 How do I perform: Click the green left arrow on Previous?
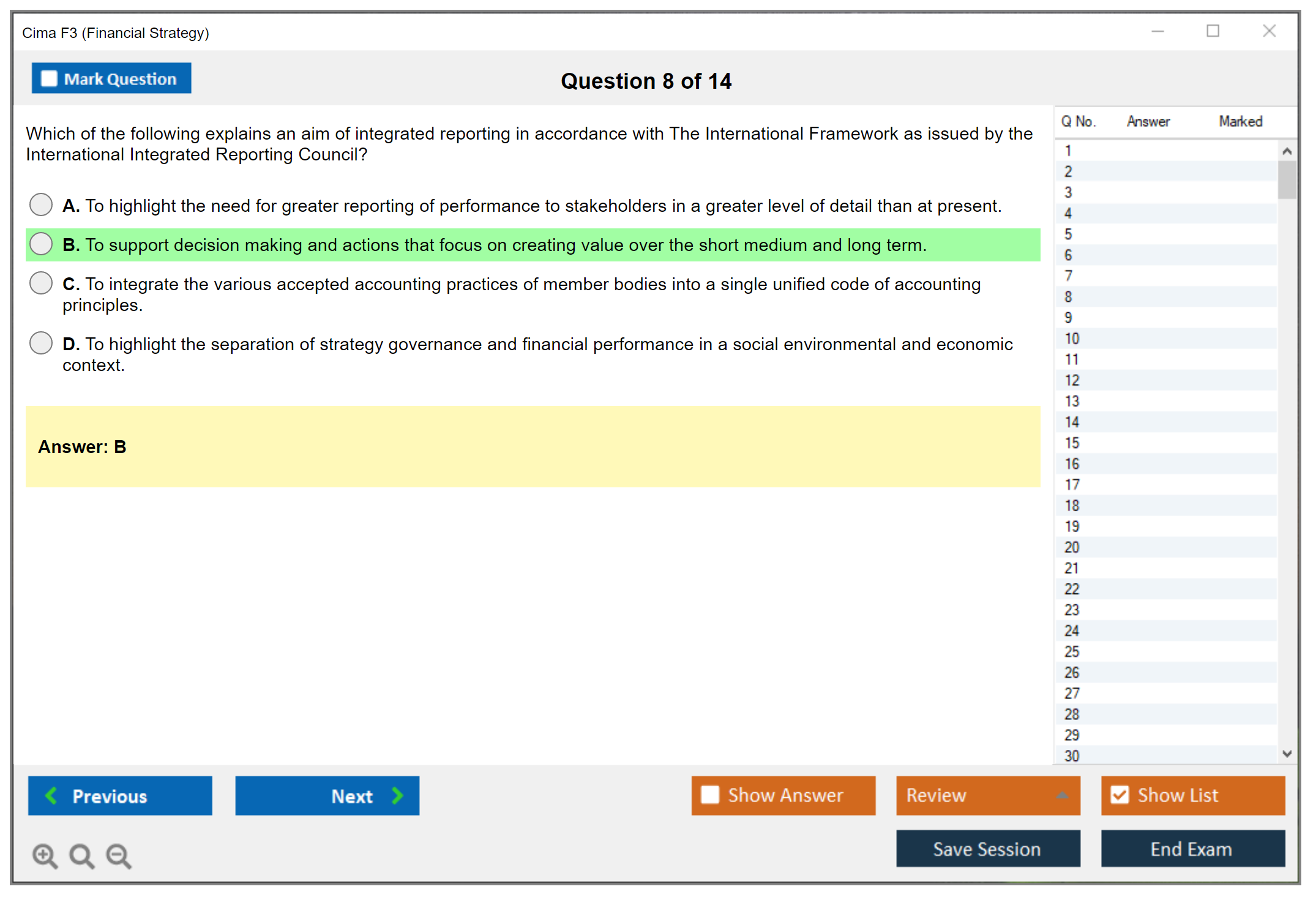click(x=51, y=795)
